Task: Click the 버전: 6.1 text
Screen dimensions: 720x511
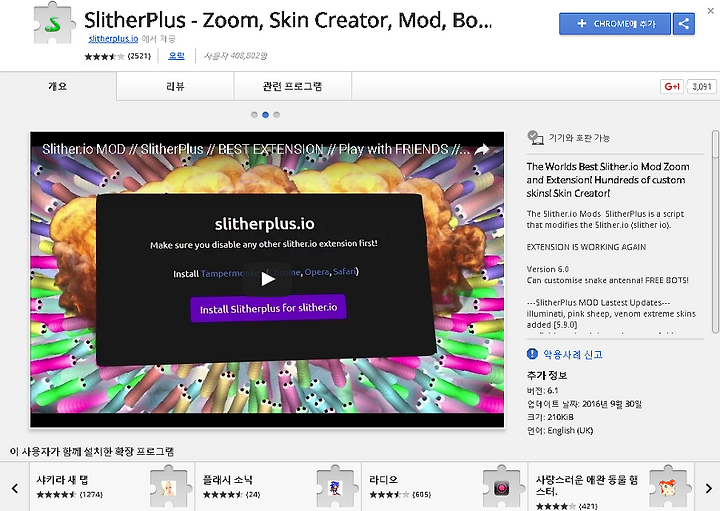Action: (542, 391)
